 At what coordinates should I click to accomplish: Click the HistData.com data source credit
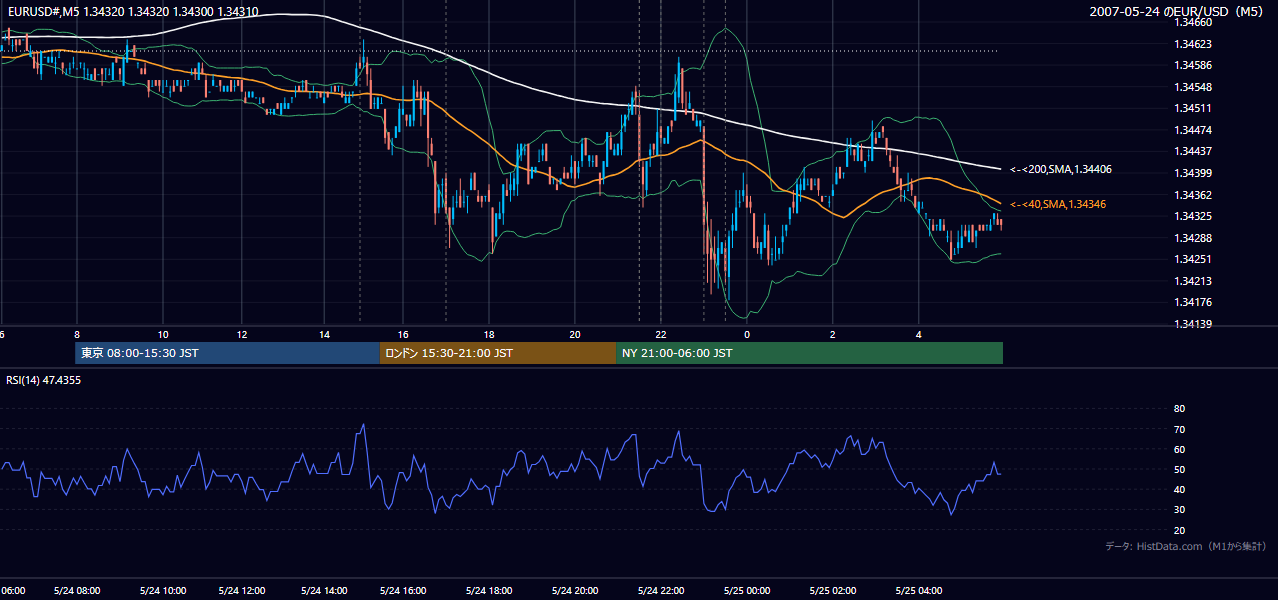tap(1186, 546)
